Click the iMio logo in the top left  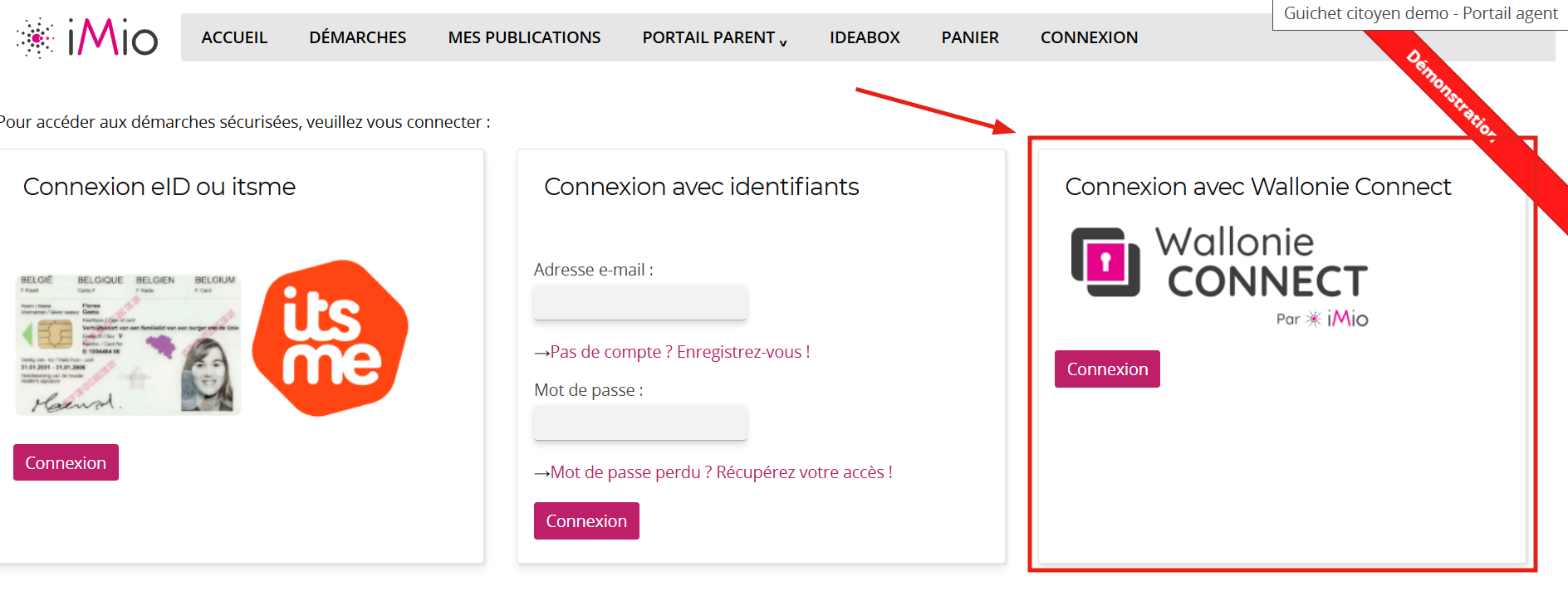[86, 37]
